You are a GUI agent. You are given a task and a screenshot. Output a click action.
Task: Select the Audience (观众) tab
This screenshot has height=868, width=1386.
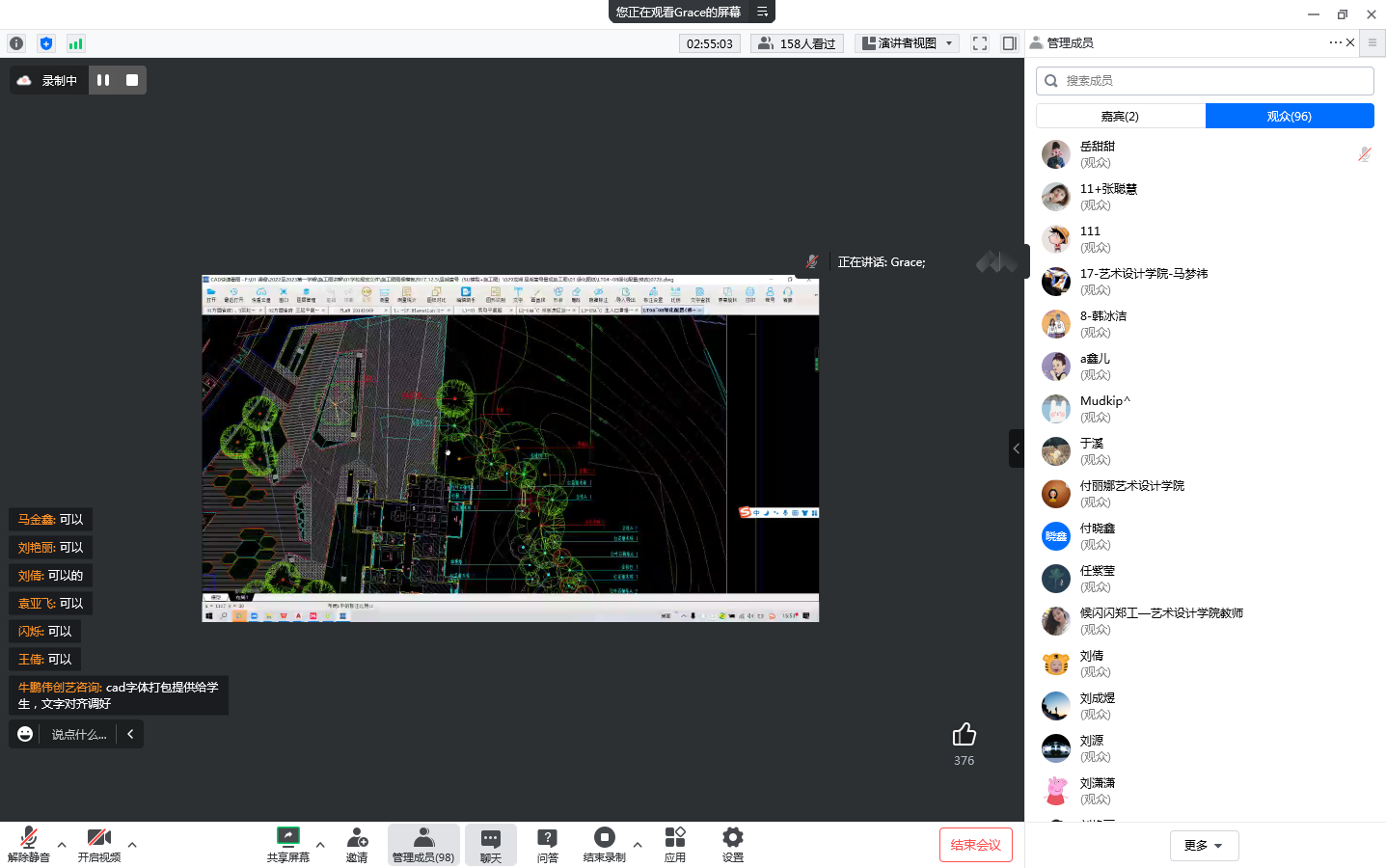(1289, 116)
